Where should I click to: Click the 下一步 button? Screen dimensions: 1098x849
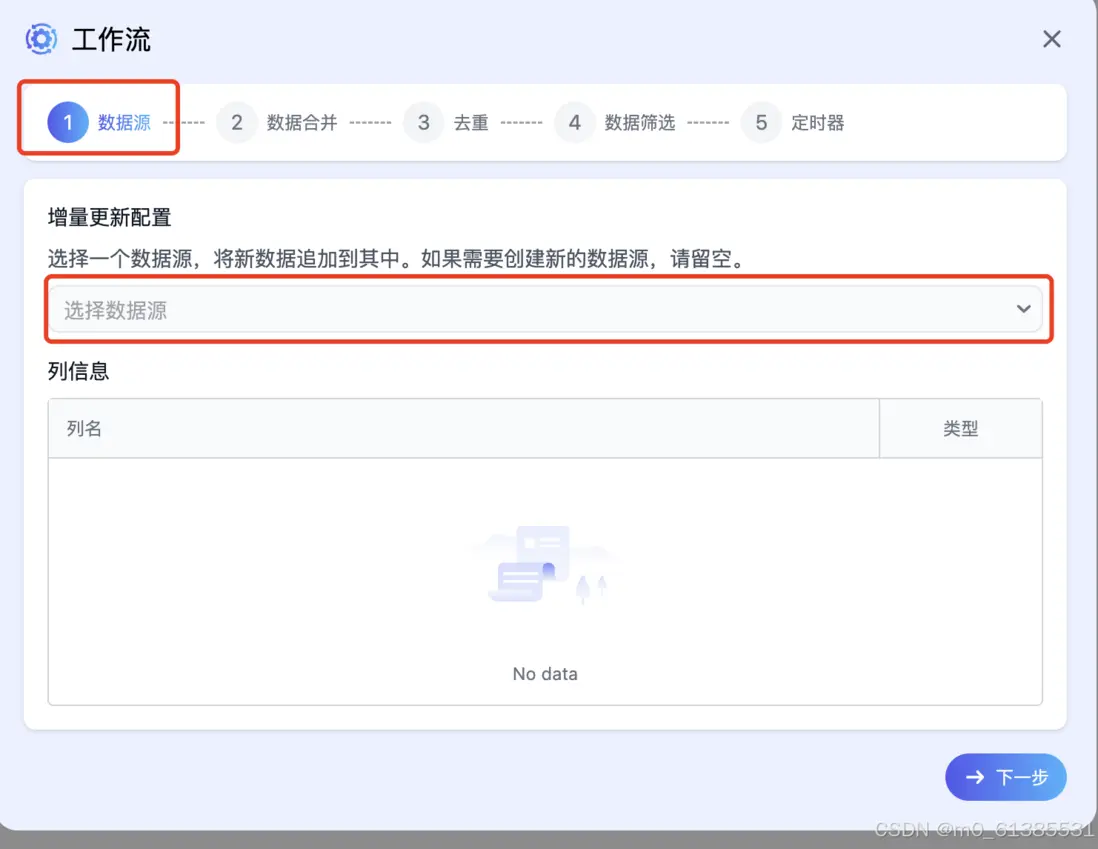pos(1006,777)
